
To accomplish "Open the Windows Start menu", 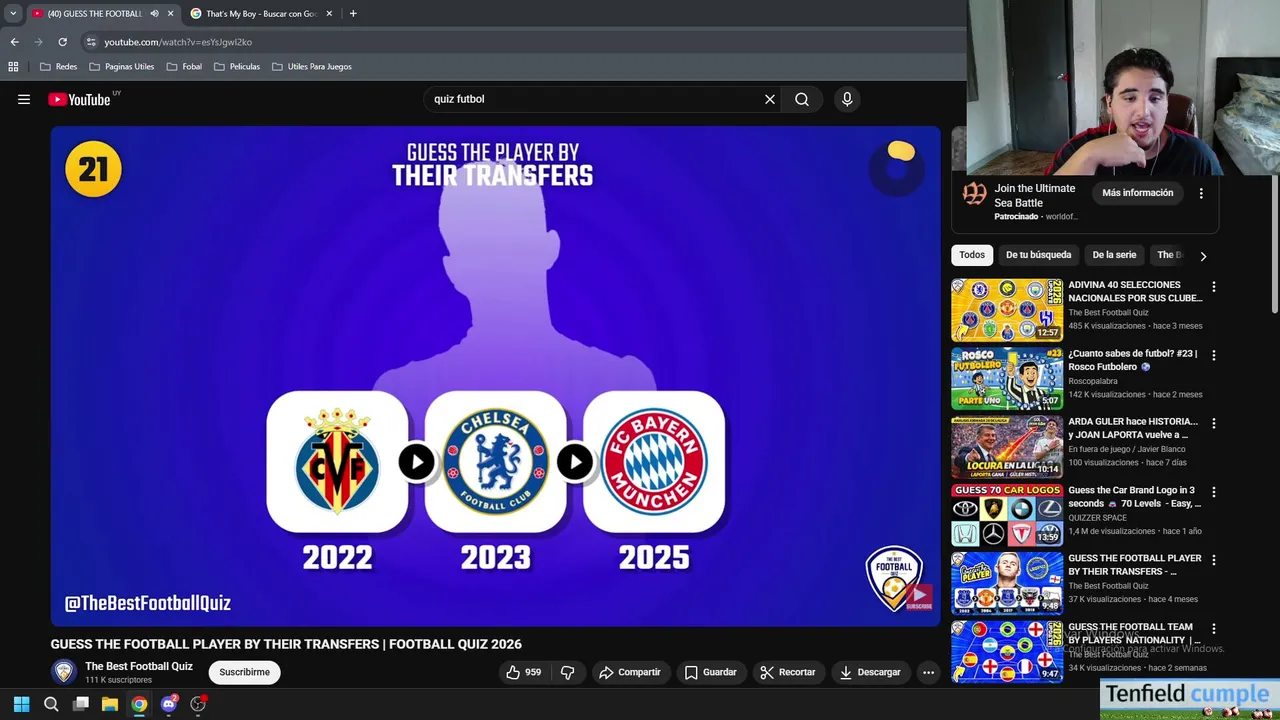I will pyautogui.click(x=21, y=704).
